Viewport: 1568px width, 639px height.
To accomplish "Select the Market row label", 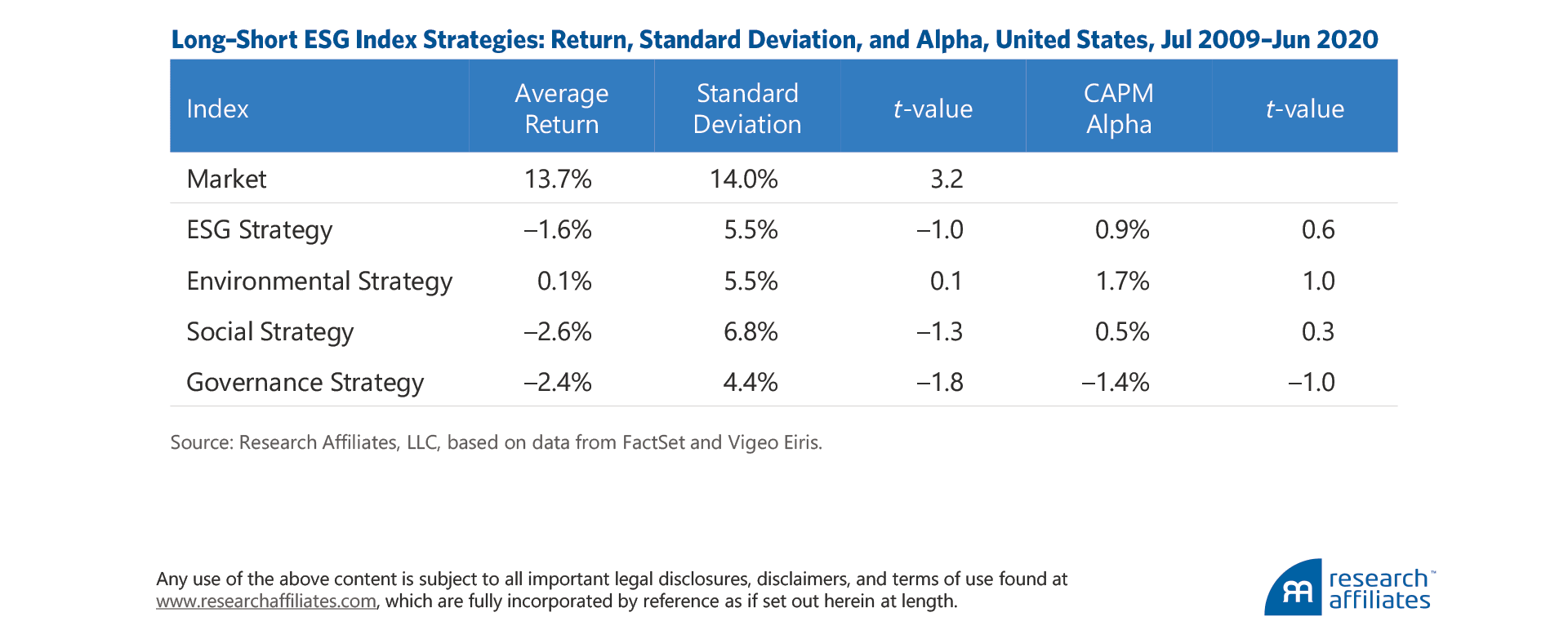I will point(226,179).
